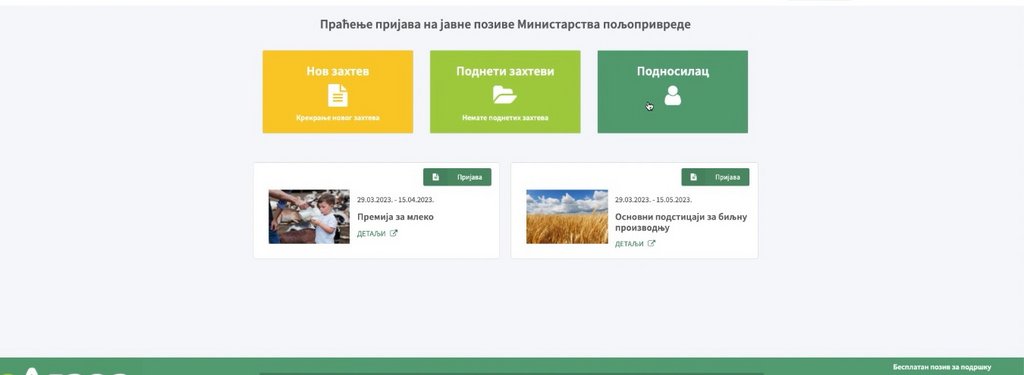Image resolution: width=1024 pixels, height=375 pixels.
Task: Click Основни подстицаји за биљну производњу title
Action: coord(681,222)
